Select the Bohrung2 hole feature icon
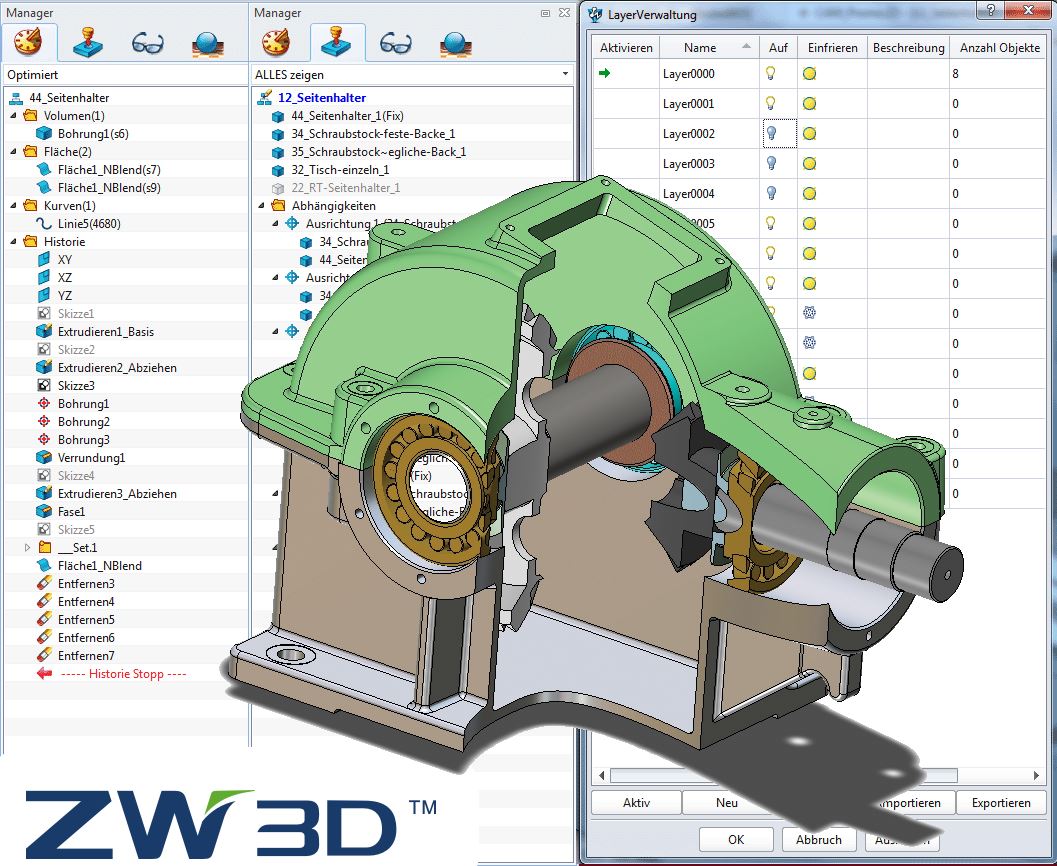1057x866 pixels. point(44,422)
